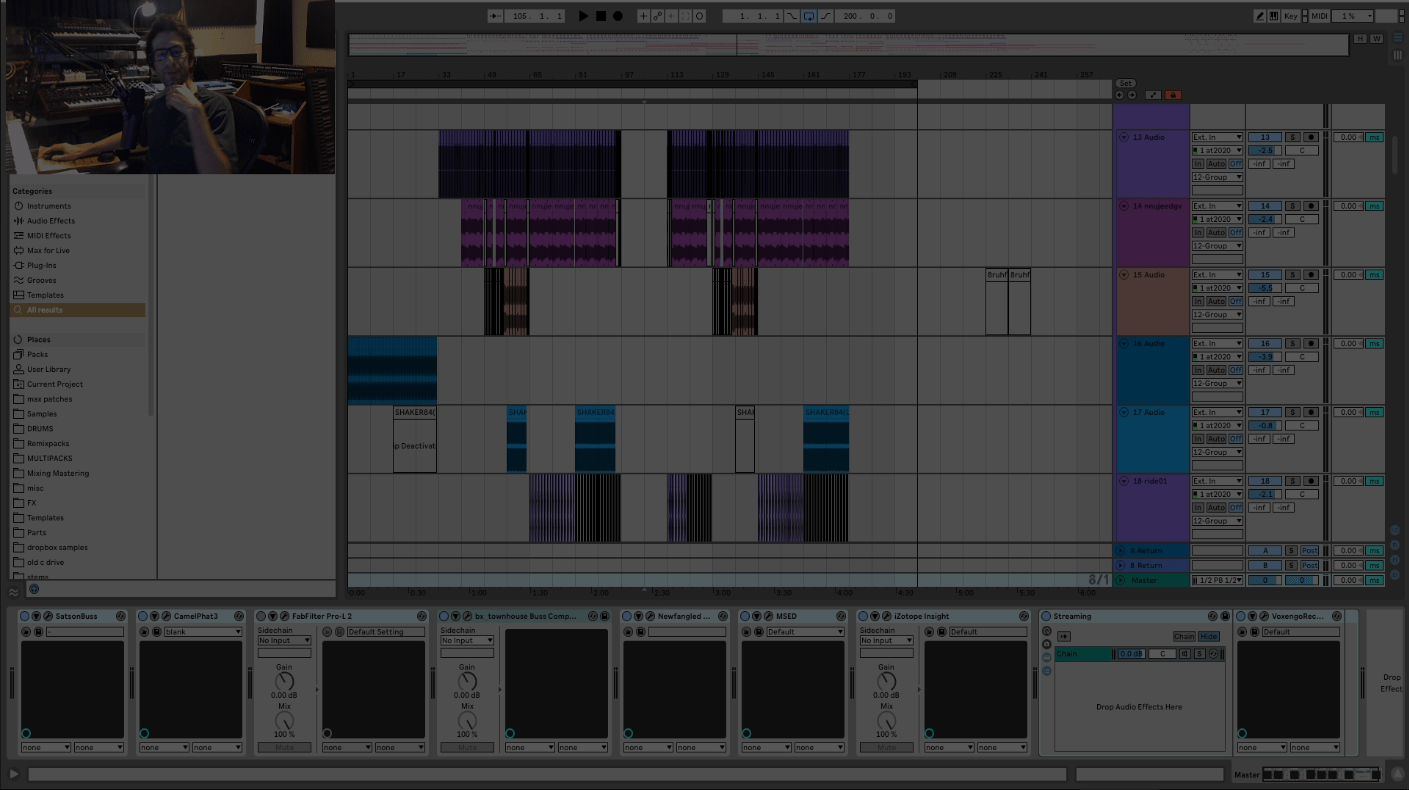Screen dimensions: 1409x790
Task: Toggle track 17 Audio activator numbered 17
Action: click(1265, 412)
